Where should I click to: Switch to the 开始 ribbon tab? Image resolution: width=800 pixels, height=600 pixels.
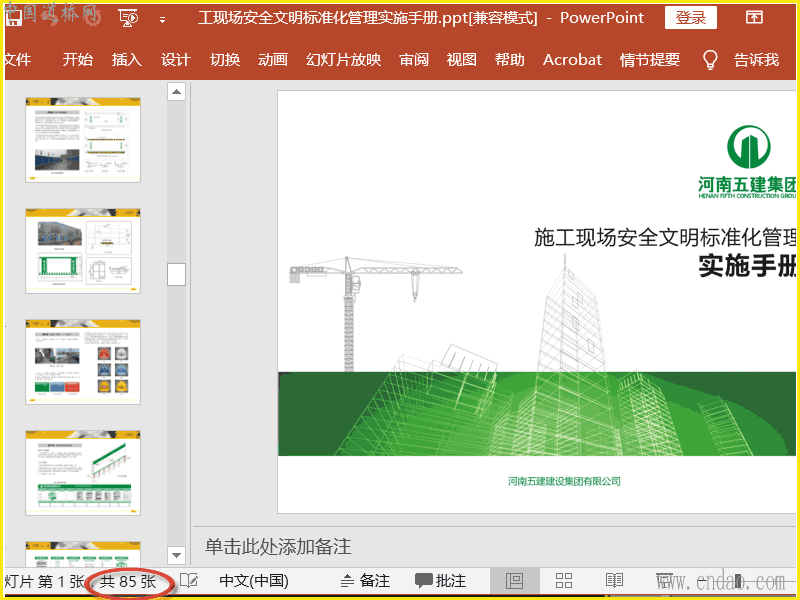tap(78, 60)
